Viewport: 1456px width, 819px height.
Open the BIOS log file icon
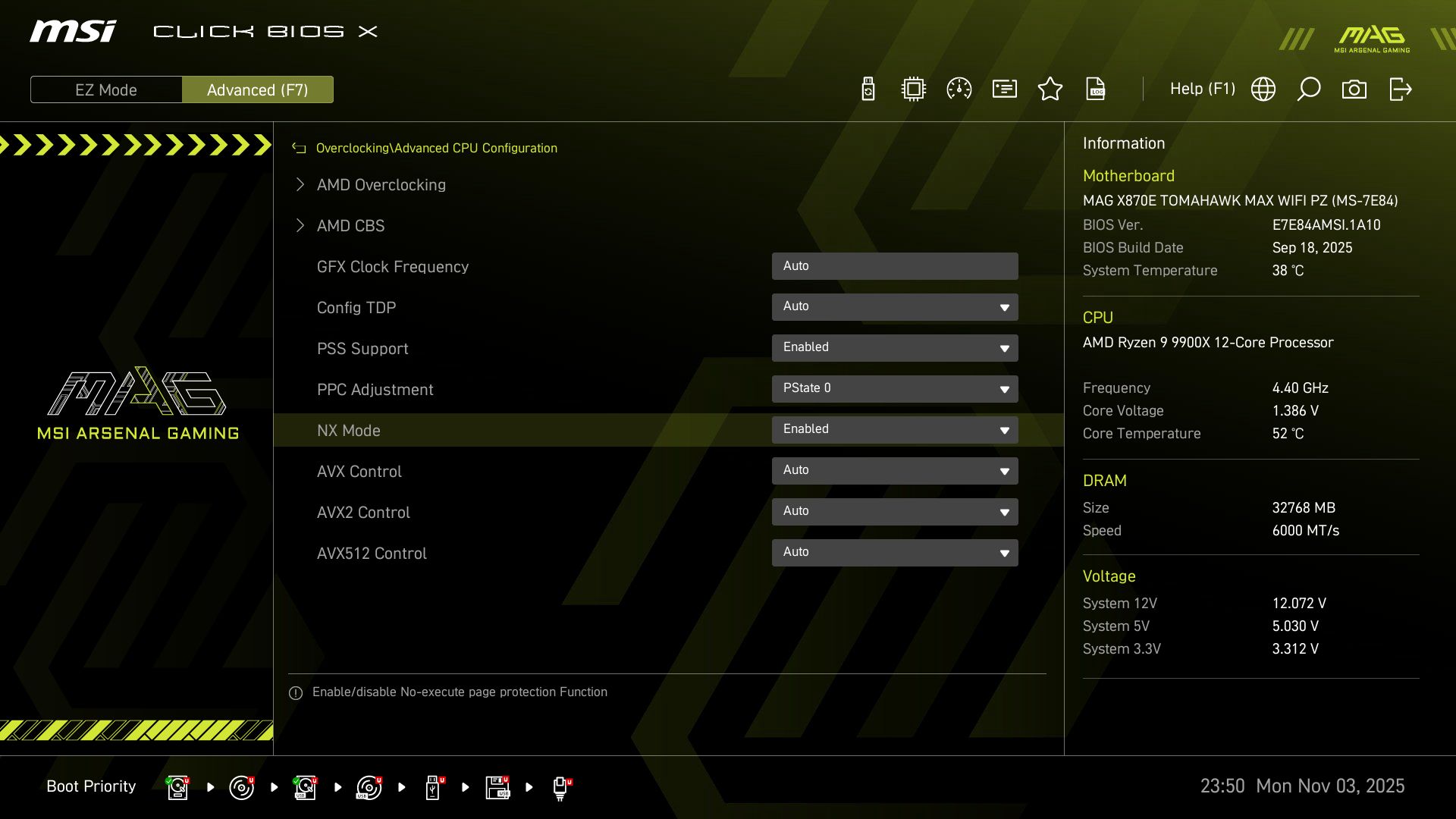(x=1096, y=89)
